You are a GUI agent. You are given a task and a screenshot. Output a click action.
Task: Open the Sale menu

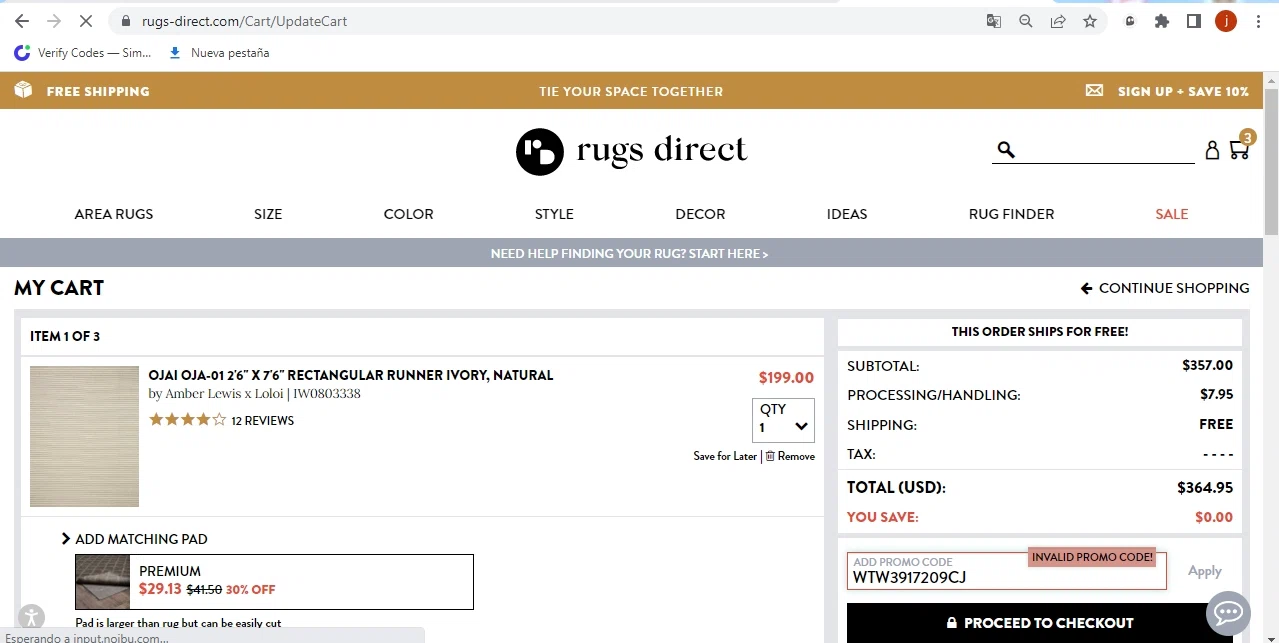point(1171,214)
